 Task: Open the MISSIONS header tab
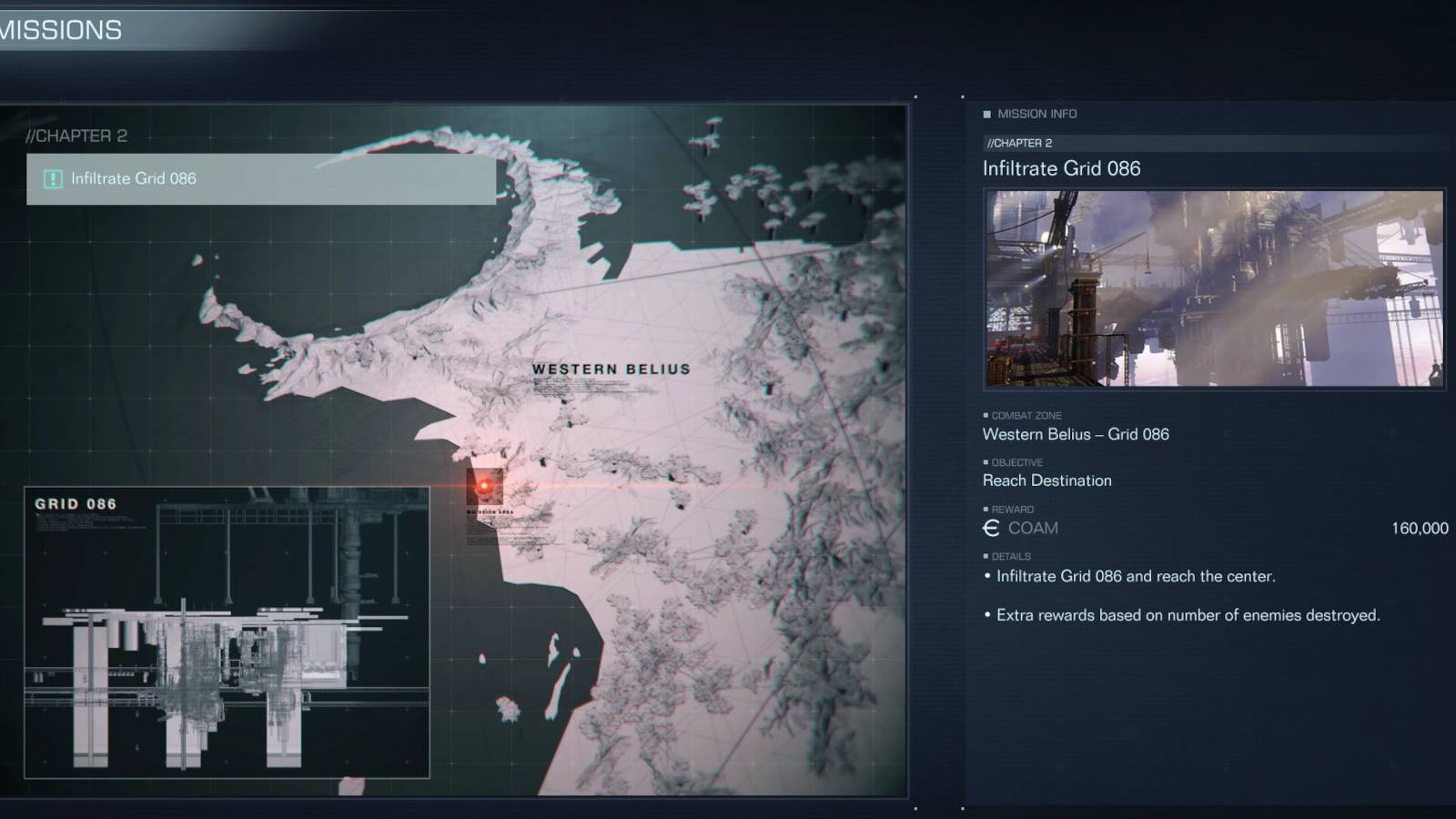click(x=59, y=28)
